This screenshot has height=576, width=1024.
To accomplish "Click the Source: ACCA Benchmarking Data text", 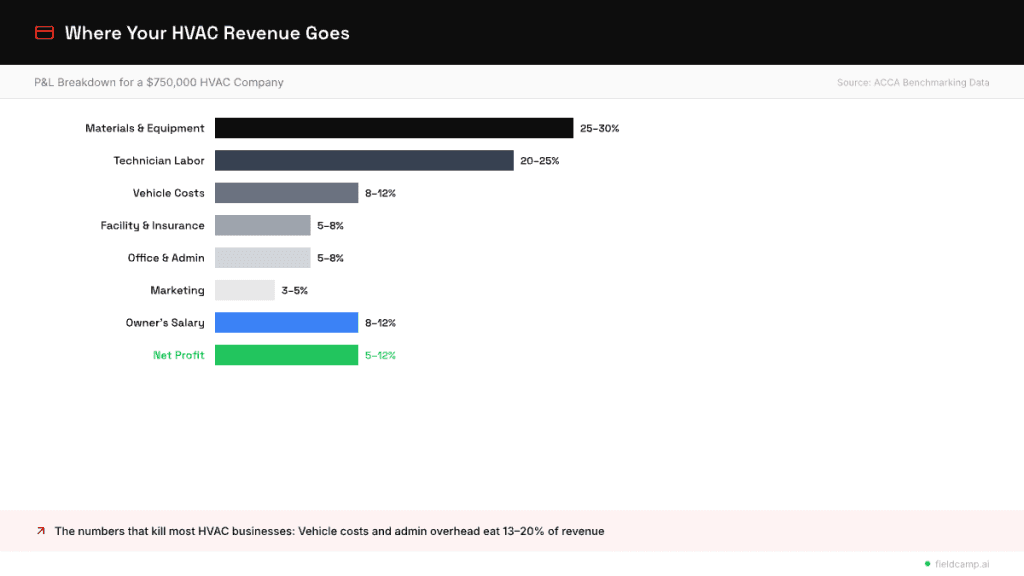I will click(913, 82).
